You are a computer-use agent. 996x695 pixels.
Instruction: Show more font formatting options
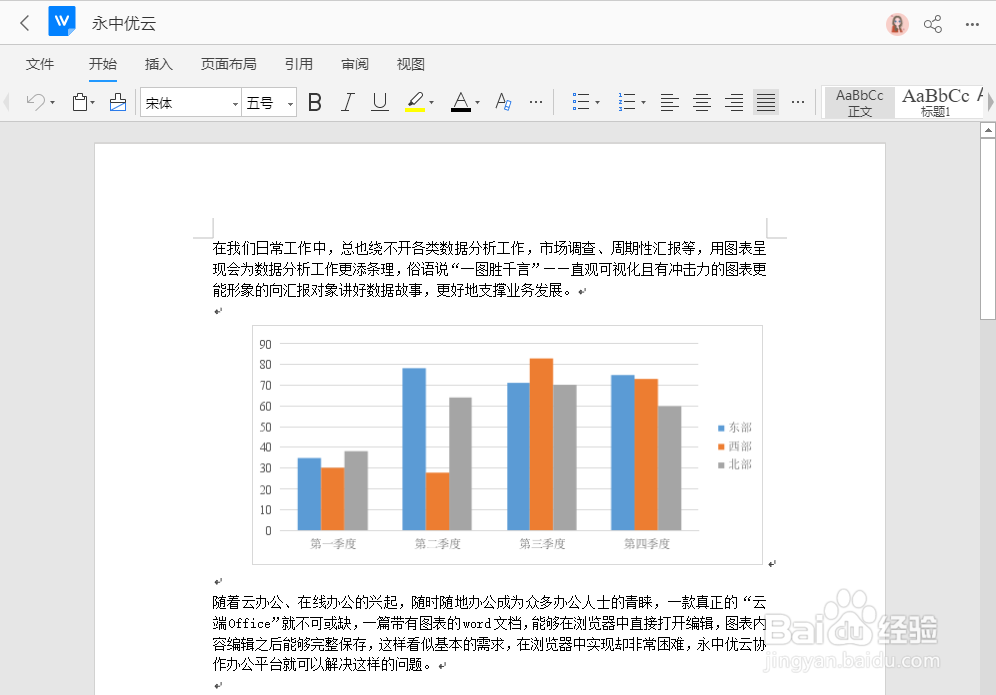coord(536,102)
